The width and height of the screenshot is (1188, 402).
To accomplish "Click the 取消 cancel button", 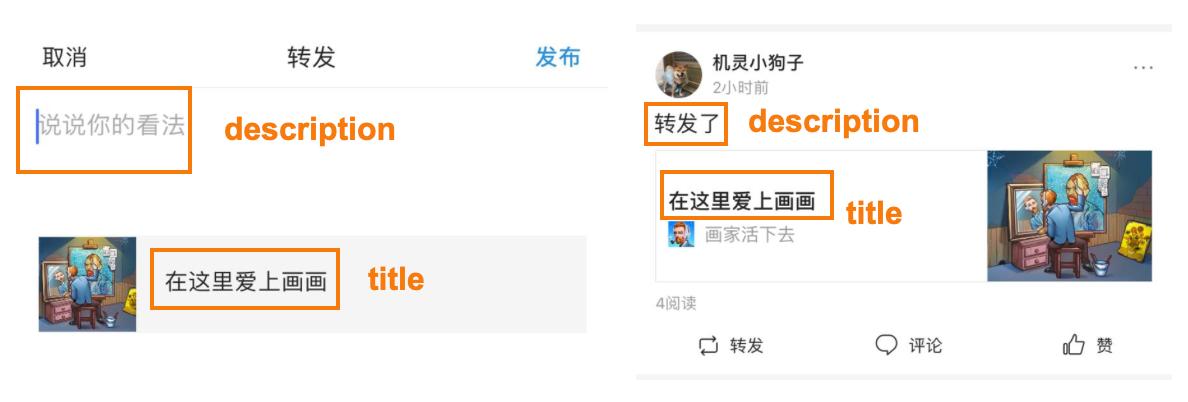I will [64, 58].
